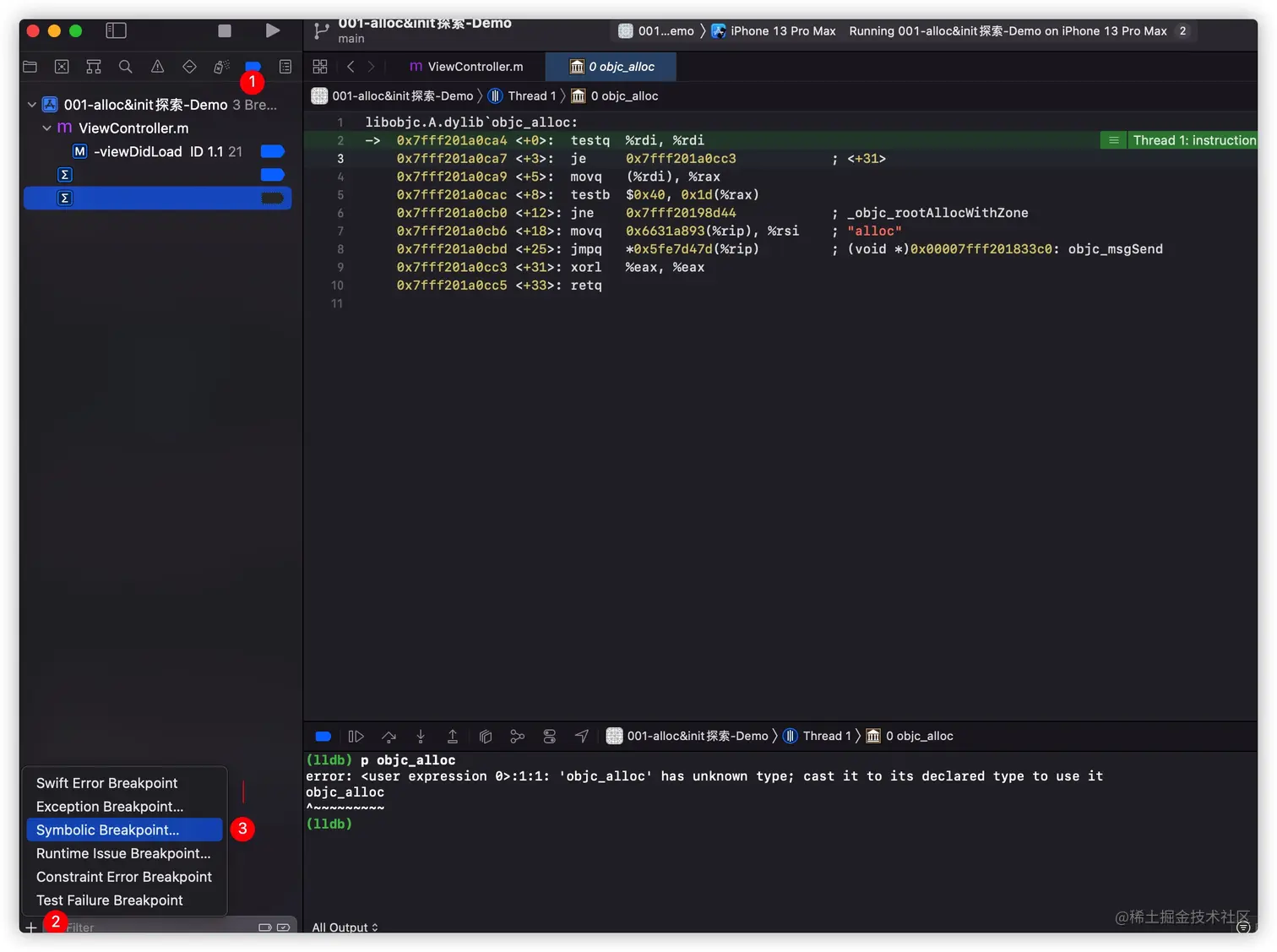Screen dimensions: 1277x952
Task: Open the Symbol navigator icon
Action: 94,67
